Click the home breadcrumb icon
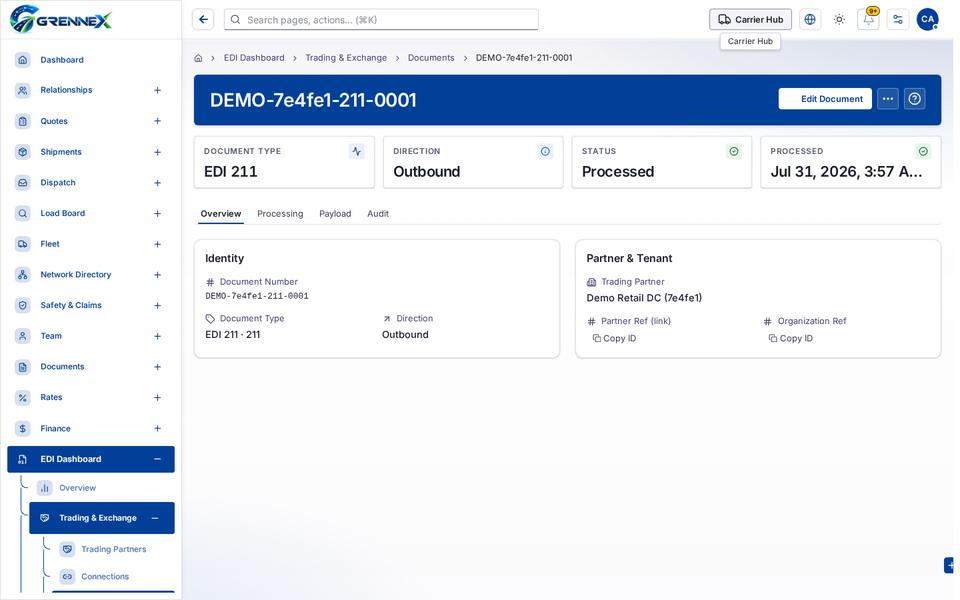 click(198, 58)
